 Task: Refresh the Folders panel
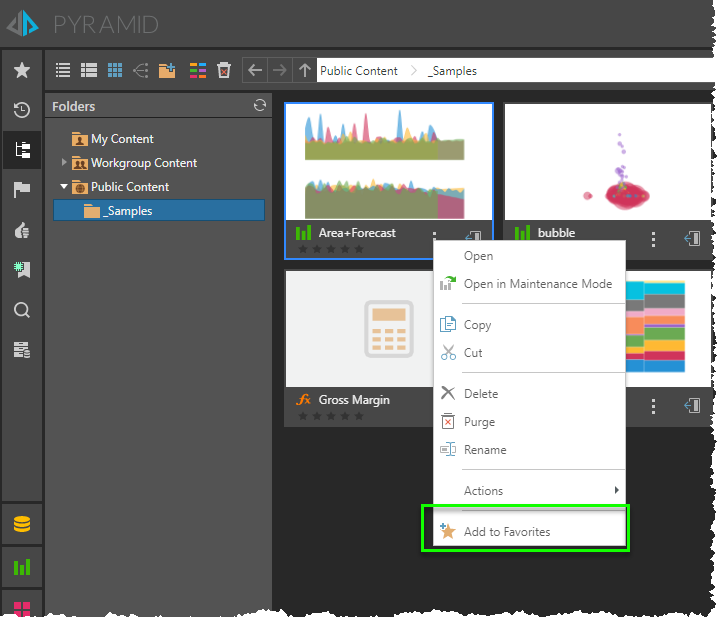point(260,105)
